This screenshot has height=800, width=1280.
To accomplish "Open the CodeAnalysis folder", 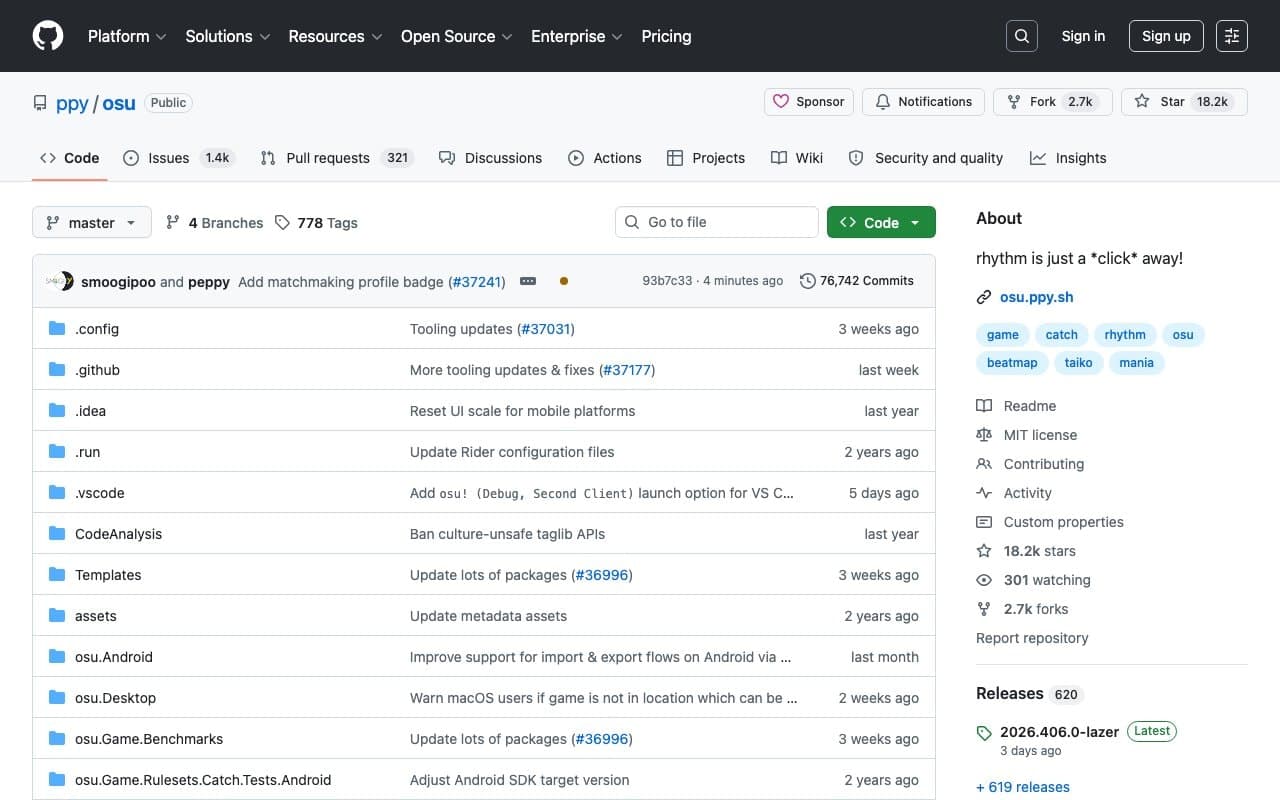I will [x=118, y=534].
